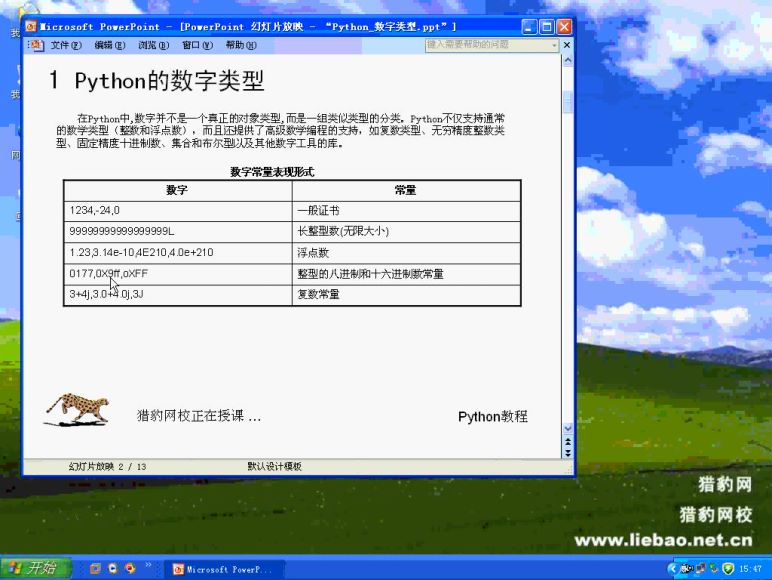The image size is (772, 580).
Task: Click the cell '1234,-24,0'
Action: pos(178,211)
